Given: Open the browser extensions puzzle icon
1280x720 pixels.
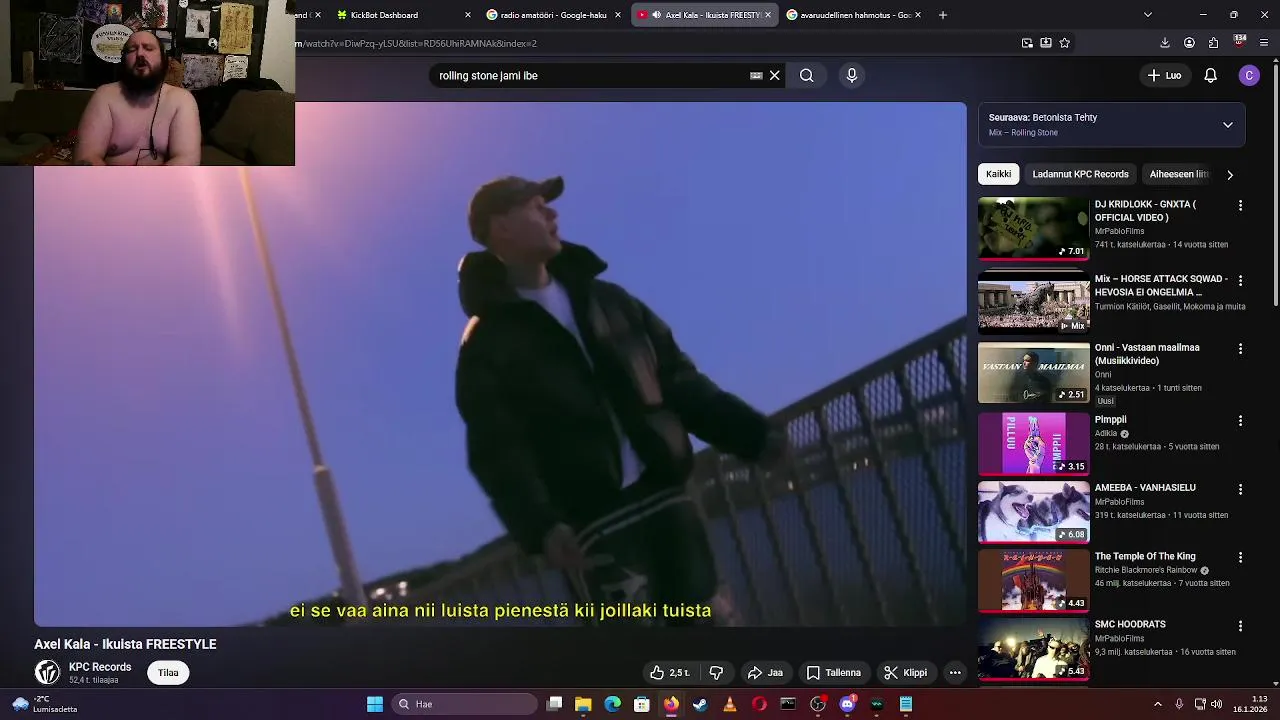Looking at the screenshot, I should click(1213, 43).
